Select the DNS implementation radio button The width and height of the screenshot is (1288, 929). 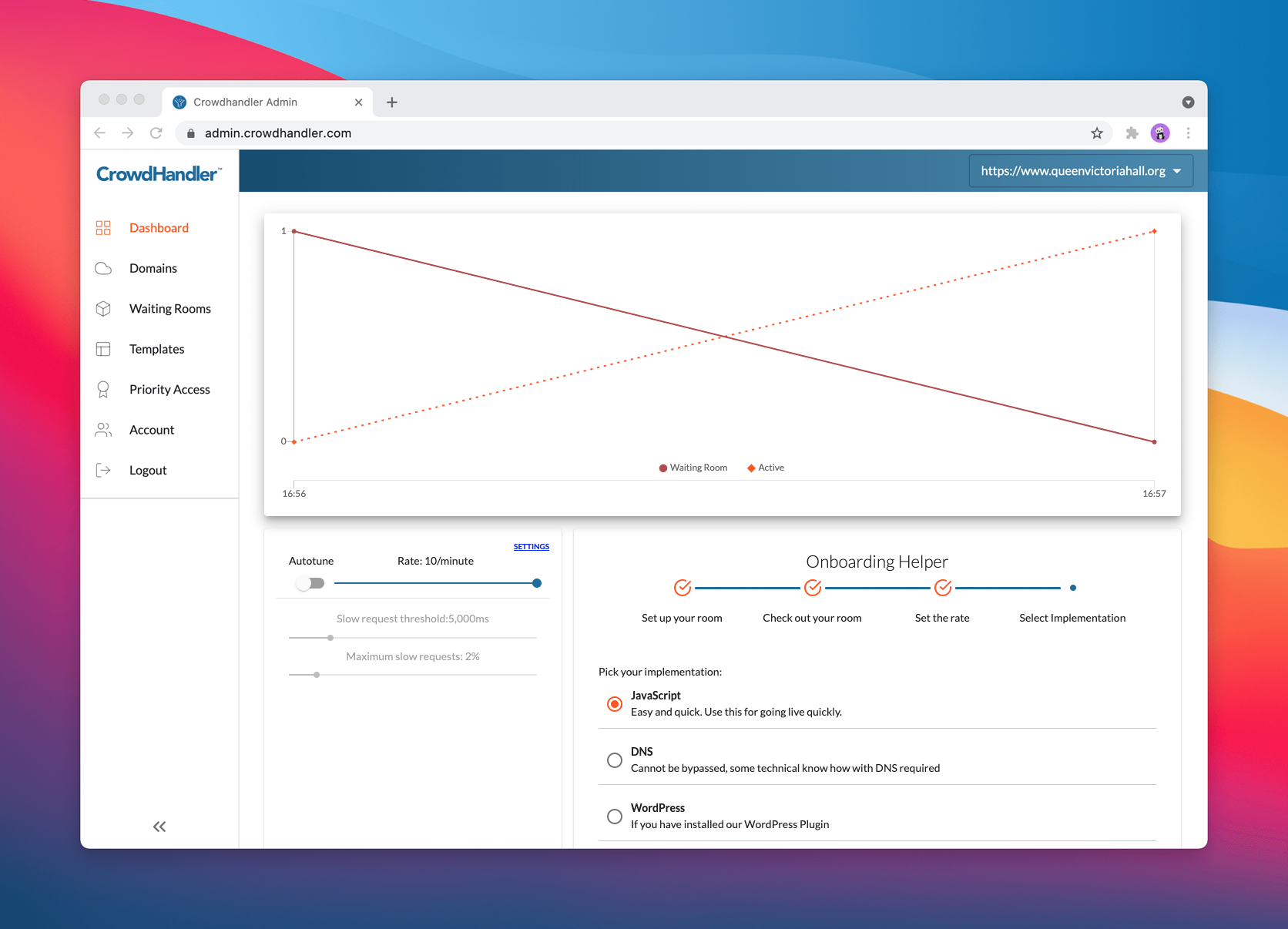pos(615,760)
